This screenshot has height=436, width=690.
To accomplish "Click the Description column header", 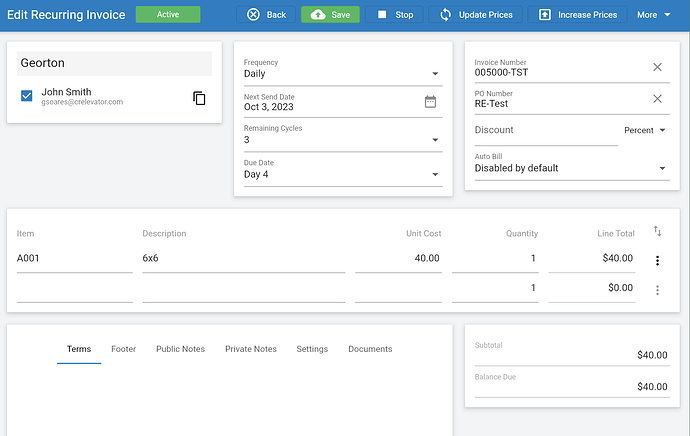I will [164, 234].
